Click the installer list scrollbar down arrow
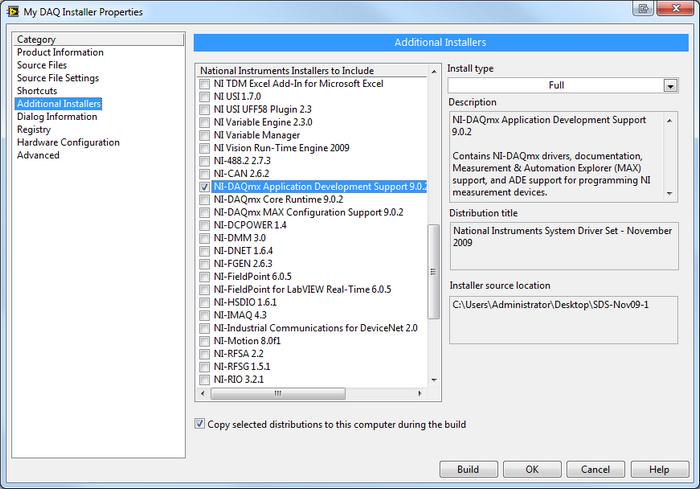 pos(434,381)
